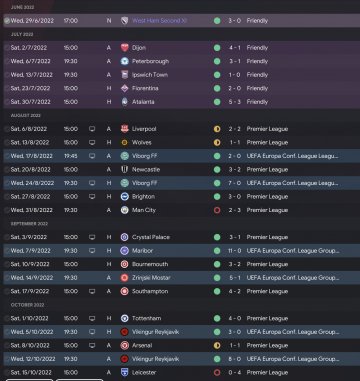The image size is (360, 381).
Task: Click the Fiorentina team name
Action: click(x=145, y=88)
